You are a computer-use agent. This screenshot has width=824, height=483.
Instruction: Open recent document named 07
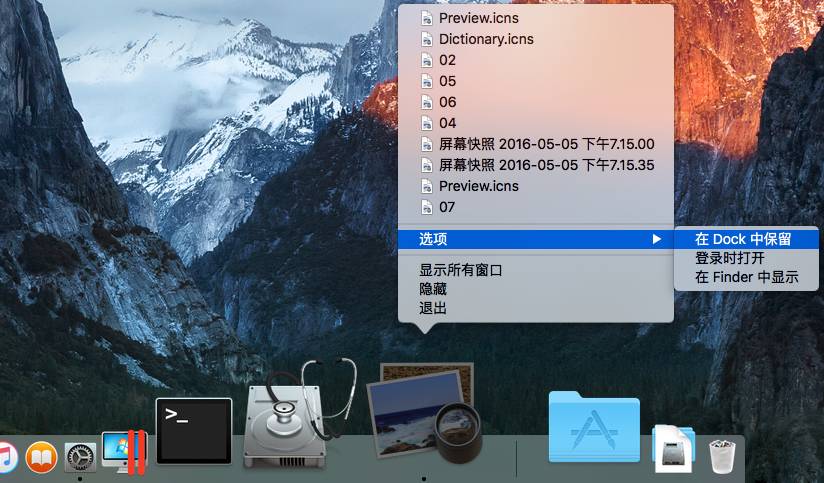[447, 207]
